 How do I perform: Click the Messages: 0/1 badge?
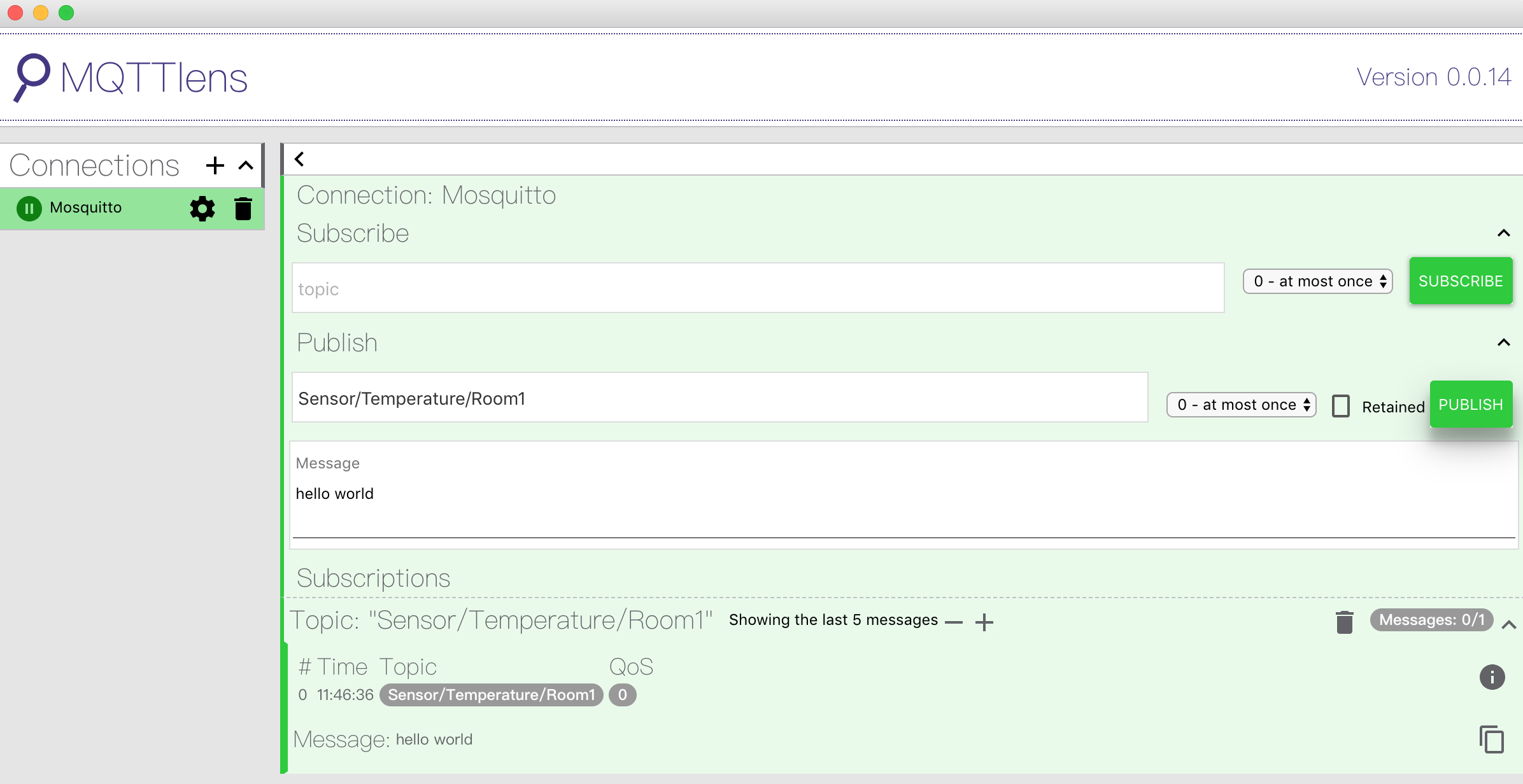(x=1431, y=620)
